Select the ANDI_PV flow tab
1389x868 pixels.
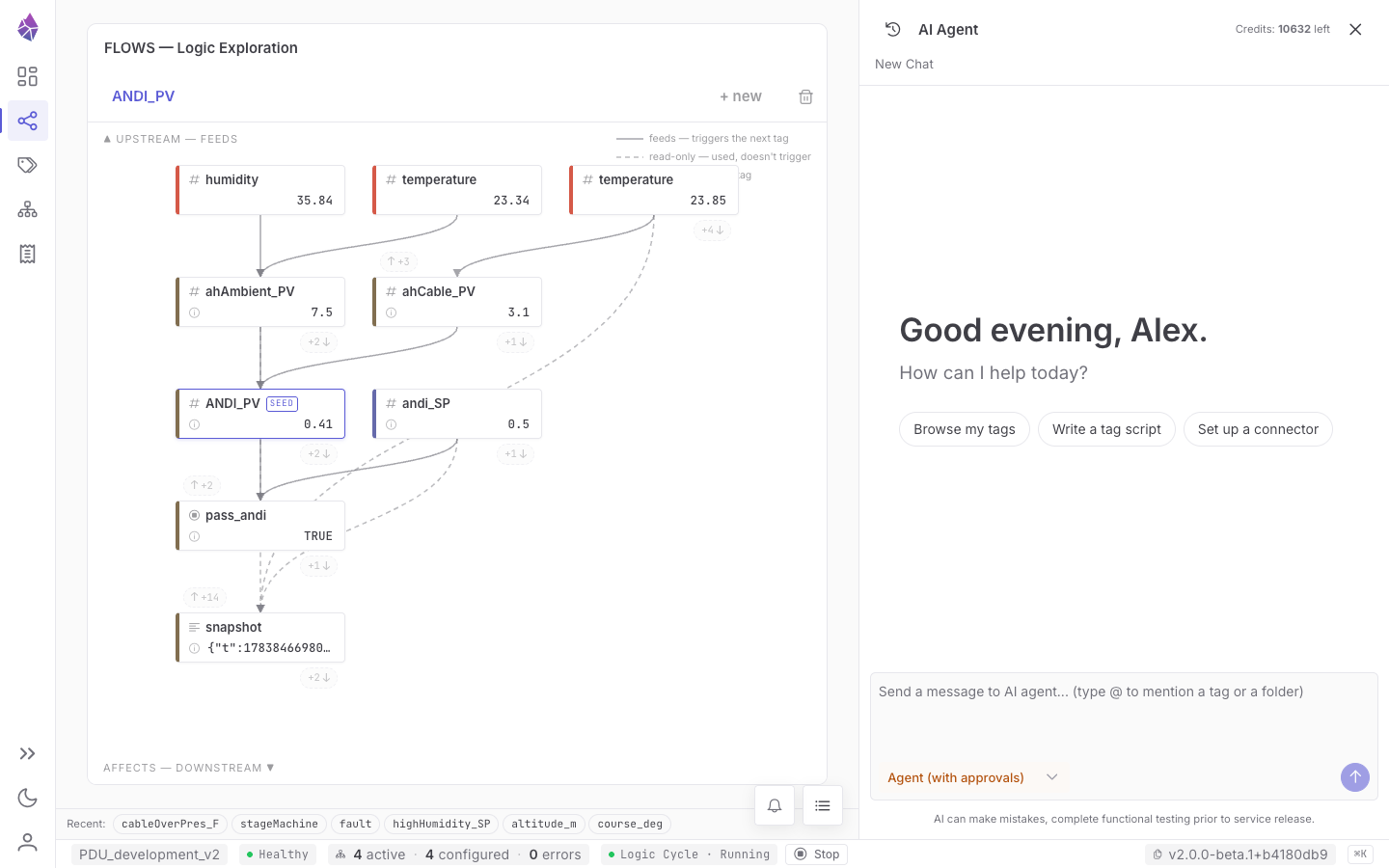pyautogui.click(x=143, y=96)
